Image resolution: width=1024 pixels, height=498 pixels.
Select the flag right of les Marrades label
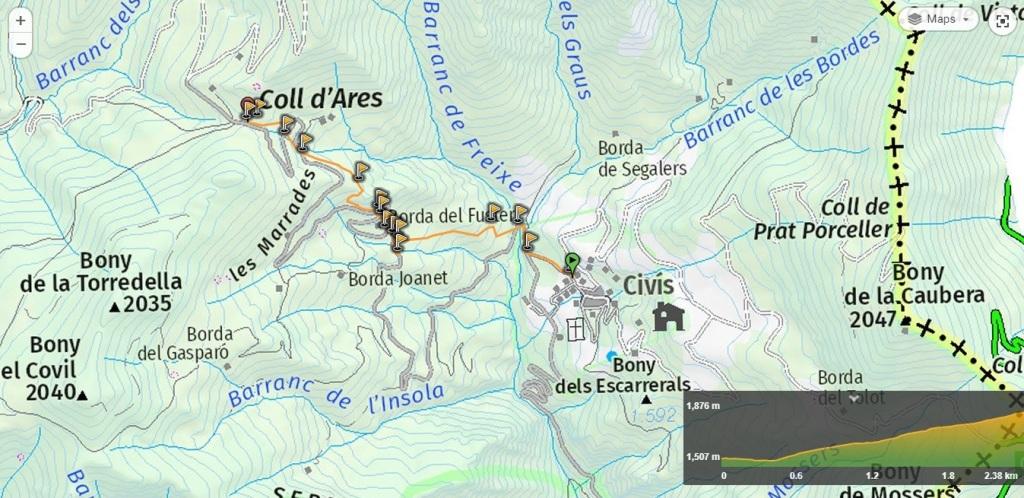pos(361,171)
